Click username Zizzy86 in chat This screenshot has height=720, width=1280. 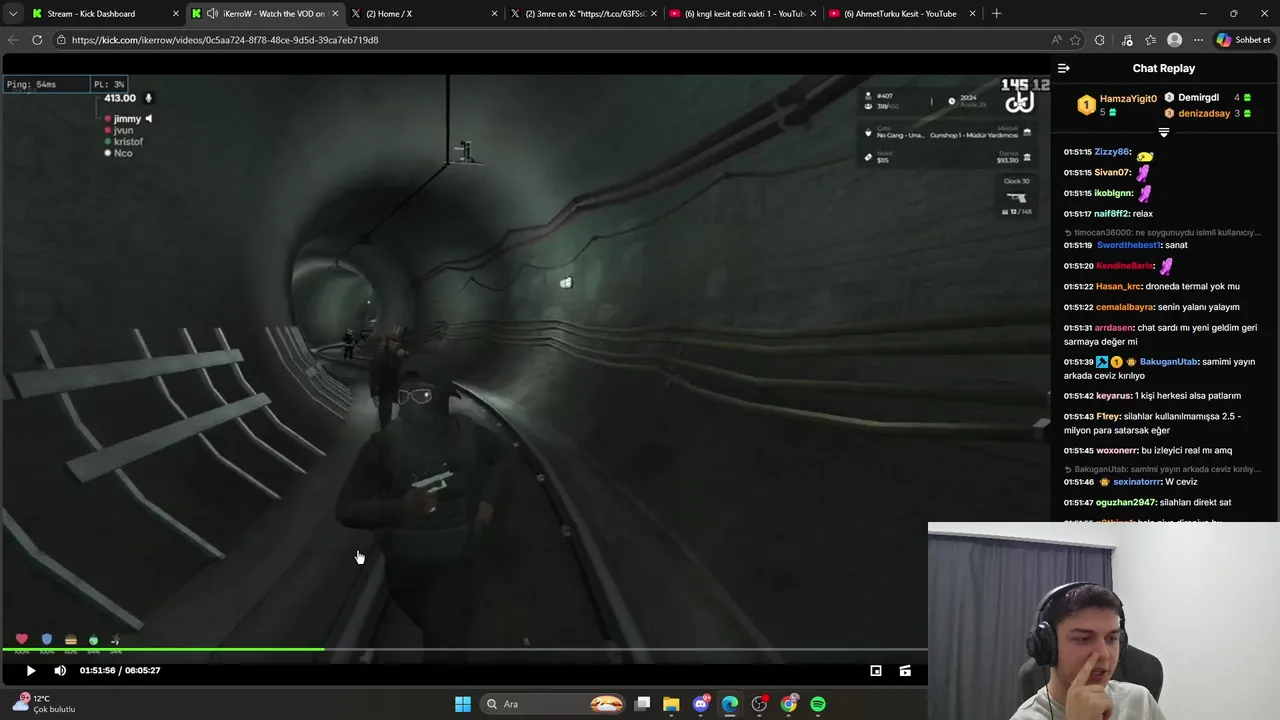tap(1111, 152)
